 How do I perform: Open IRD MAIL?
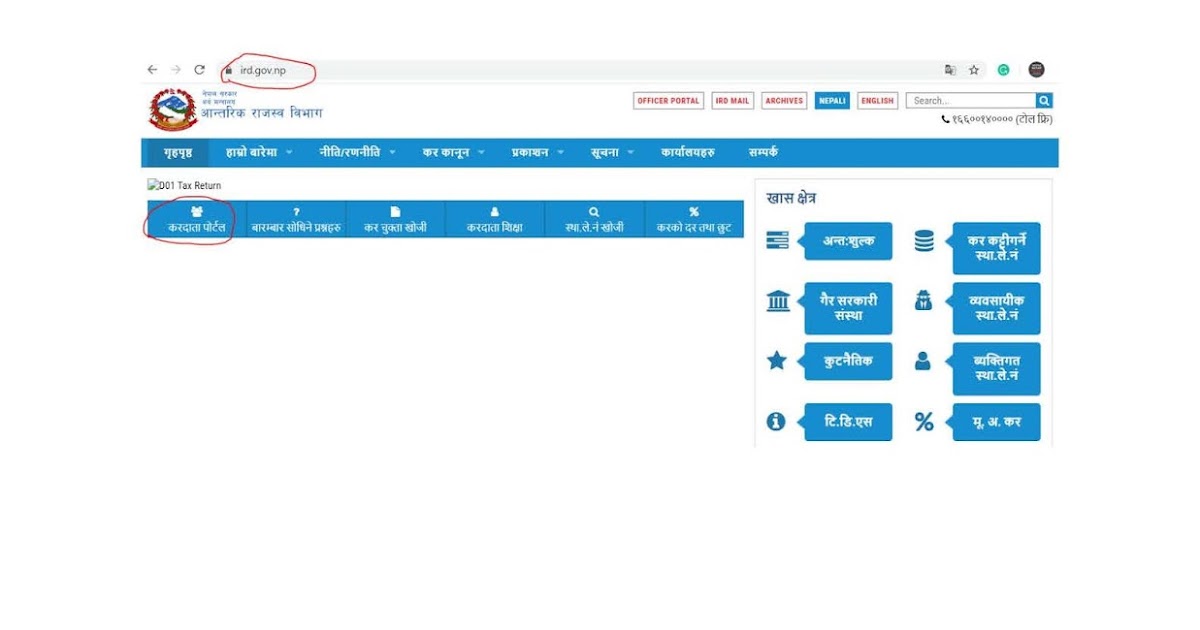(x=733, y=101)
